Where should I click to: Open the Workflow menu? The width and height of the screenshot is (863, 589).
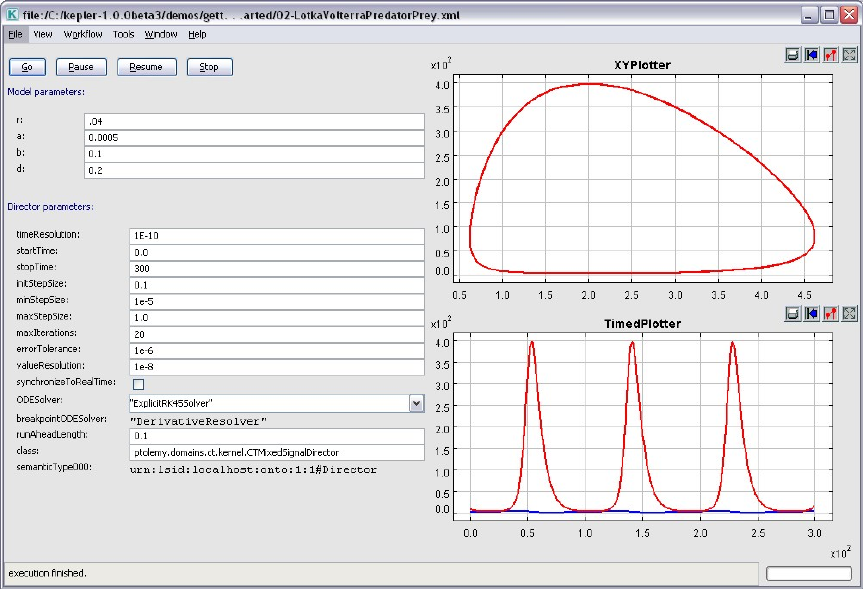pyautogui.click(x=83, y=34)
